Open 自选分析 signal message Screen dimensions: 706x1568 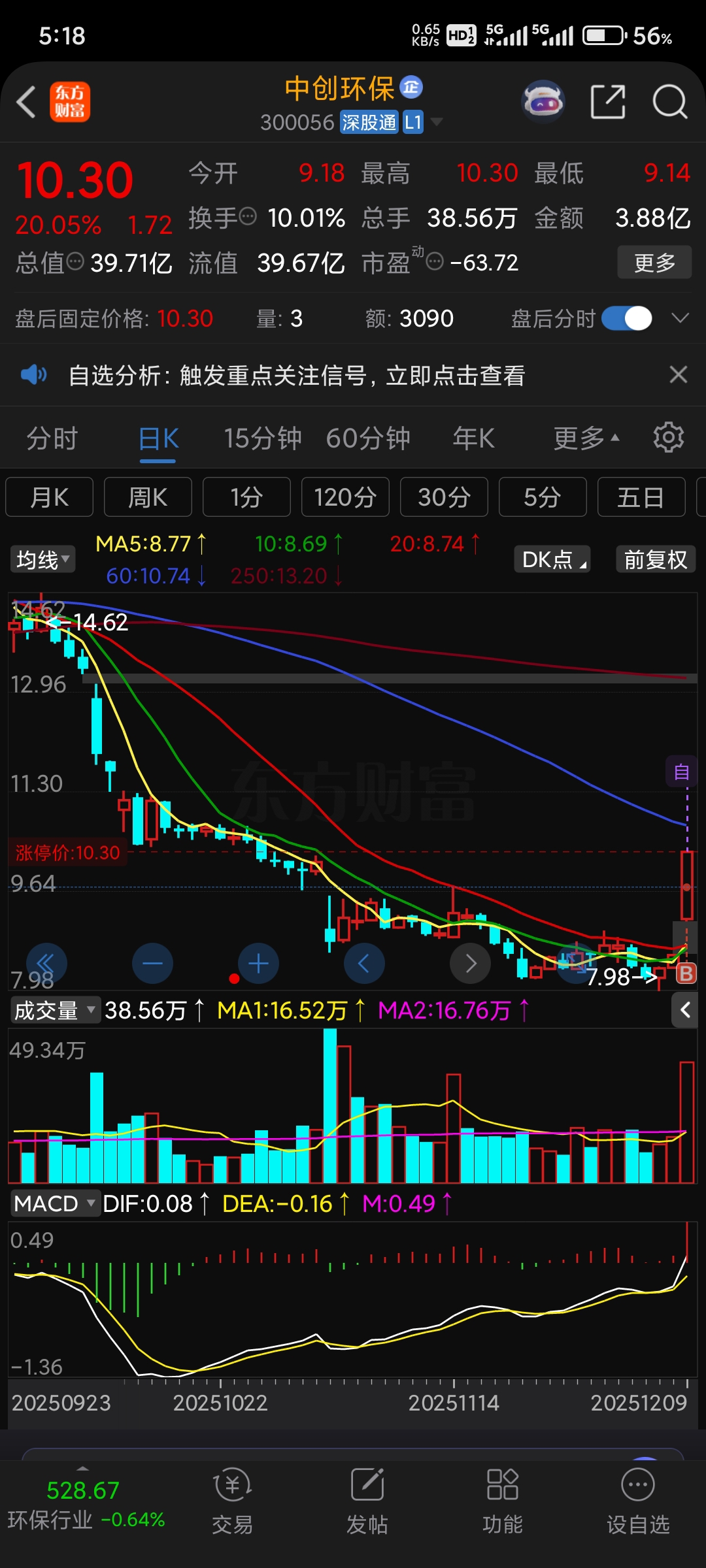[x=297, y=375]
